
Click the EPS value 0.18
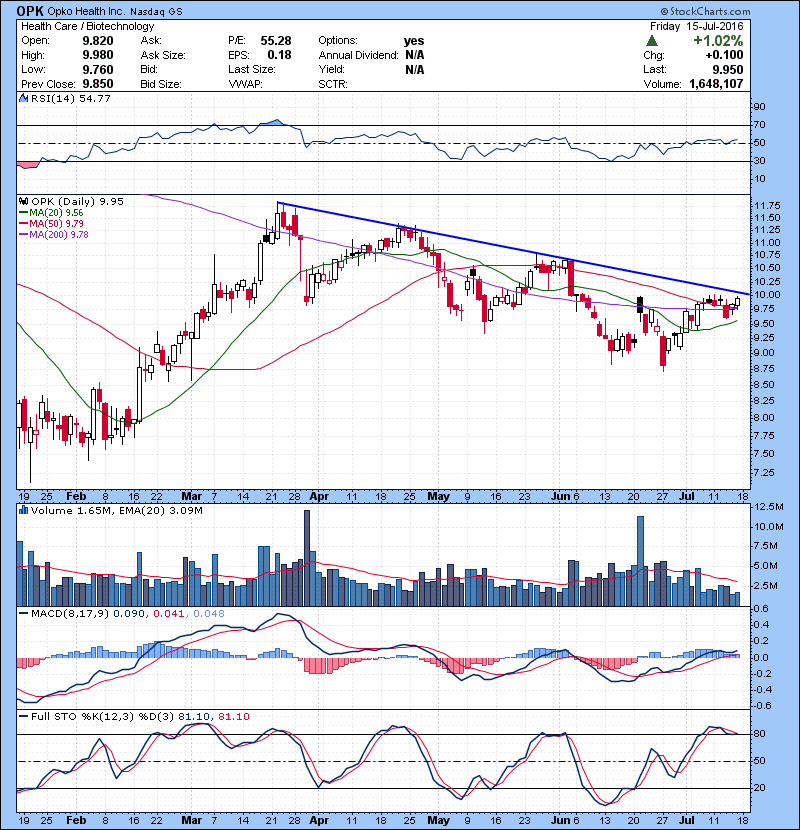tap(280, 55)
